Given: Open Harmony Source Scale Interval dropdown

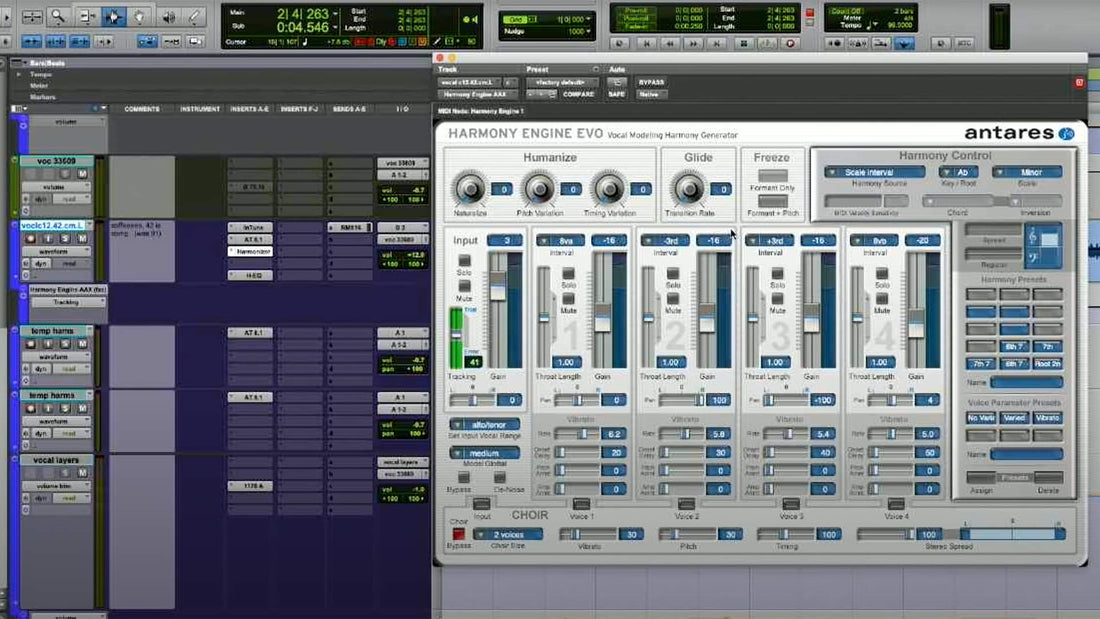Looking at the screenshot, I should click(x=874, y=172).
